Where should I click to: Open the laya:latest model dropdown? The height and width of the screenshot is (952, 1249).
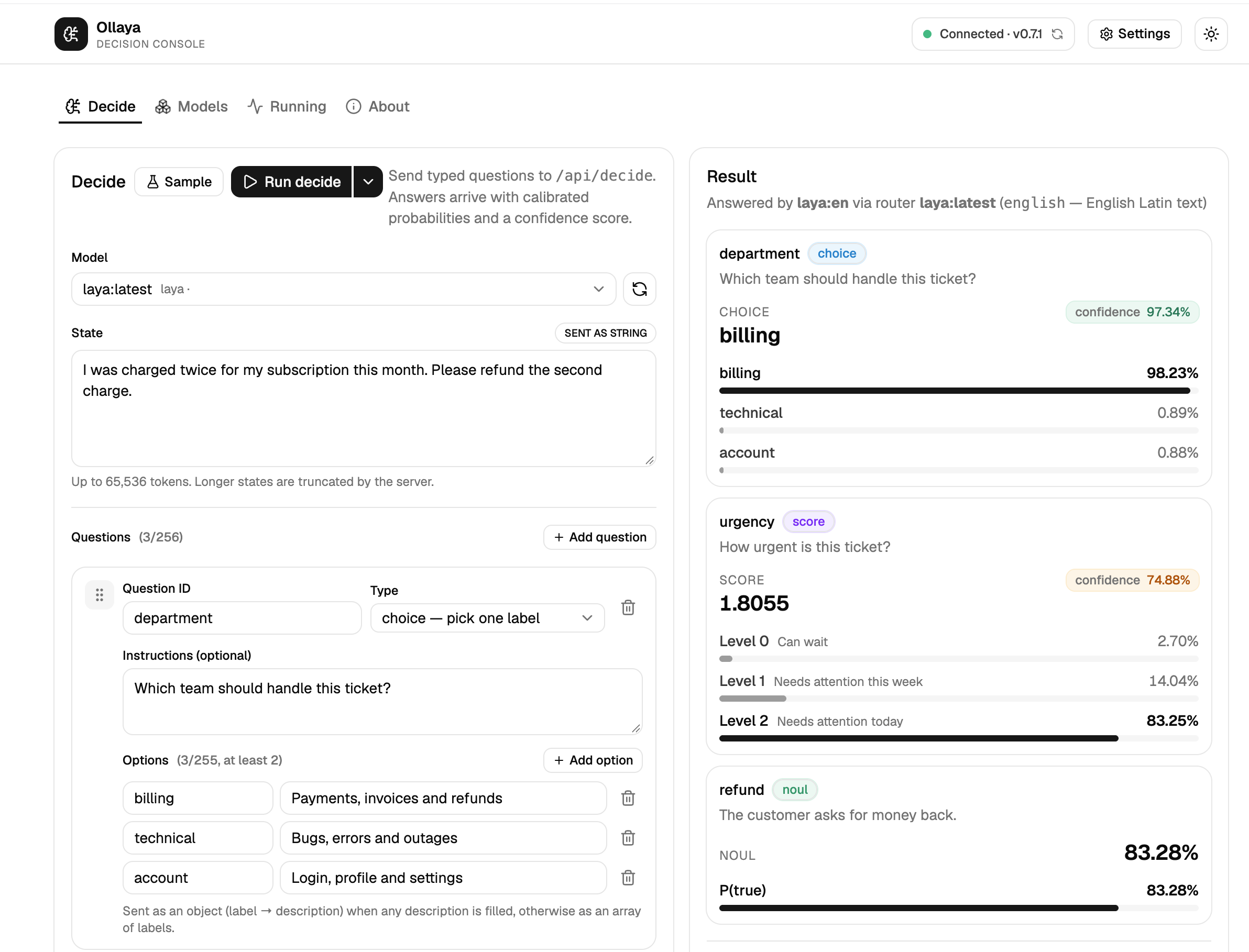pos(344,289)
